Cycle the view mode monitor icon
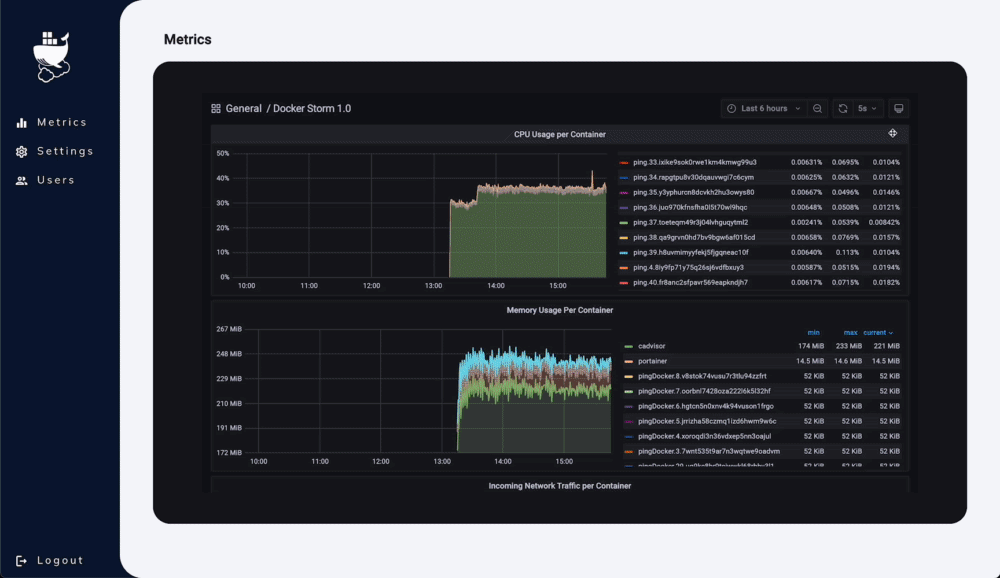1000x578 pixels. coord(898,108)
